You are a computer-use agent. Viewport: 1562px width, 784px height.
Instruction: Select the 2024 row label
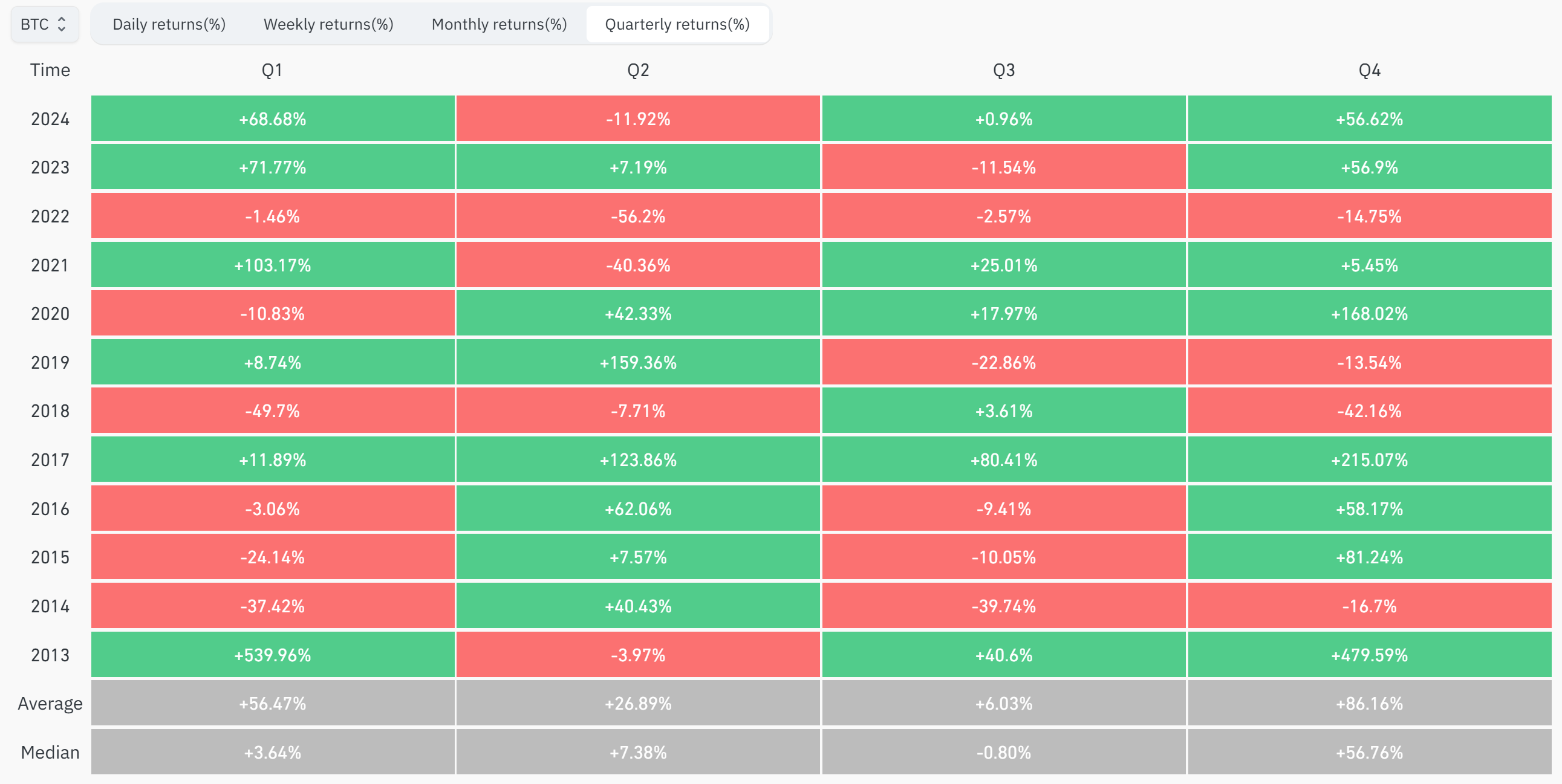(50, 119)
